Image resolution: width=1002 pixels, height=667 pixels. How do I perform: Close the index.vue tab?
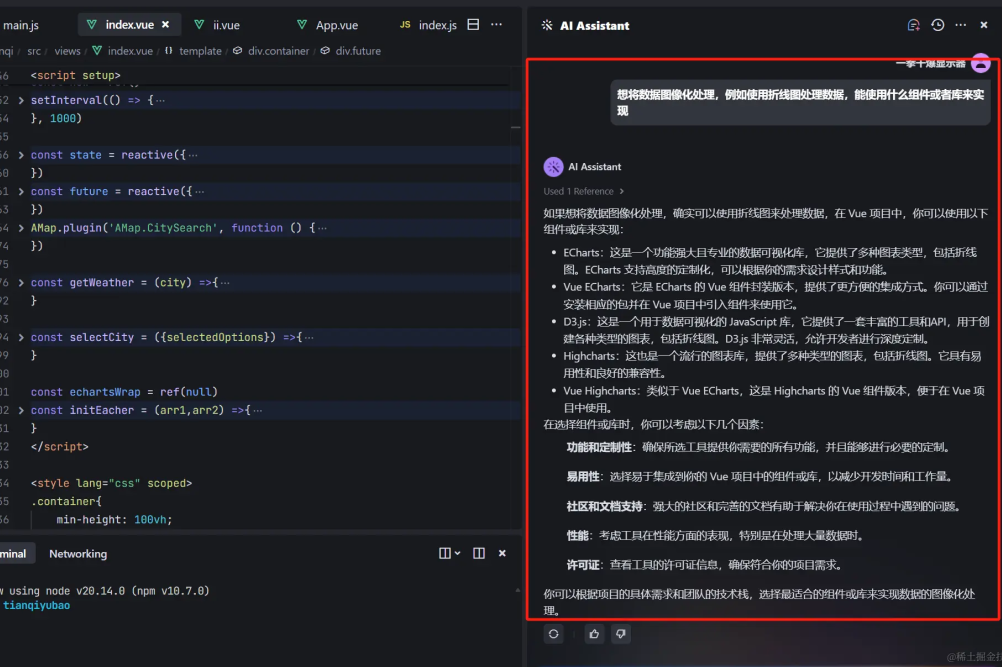[166, 25]
